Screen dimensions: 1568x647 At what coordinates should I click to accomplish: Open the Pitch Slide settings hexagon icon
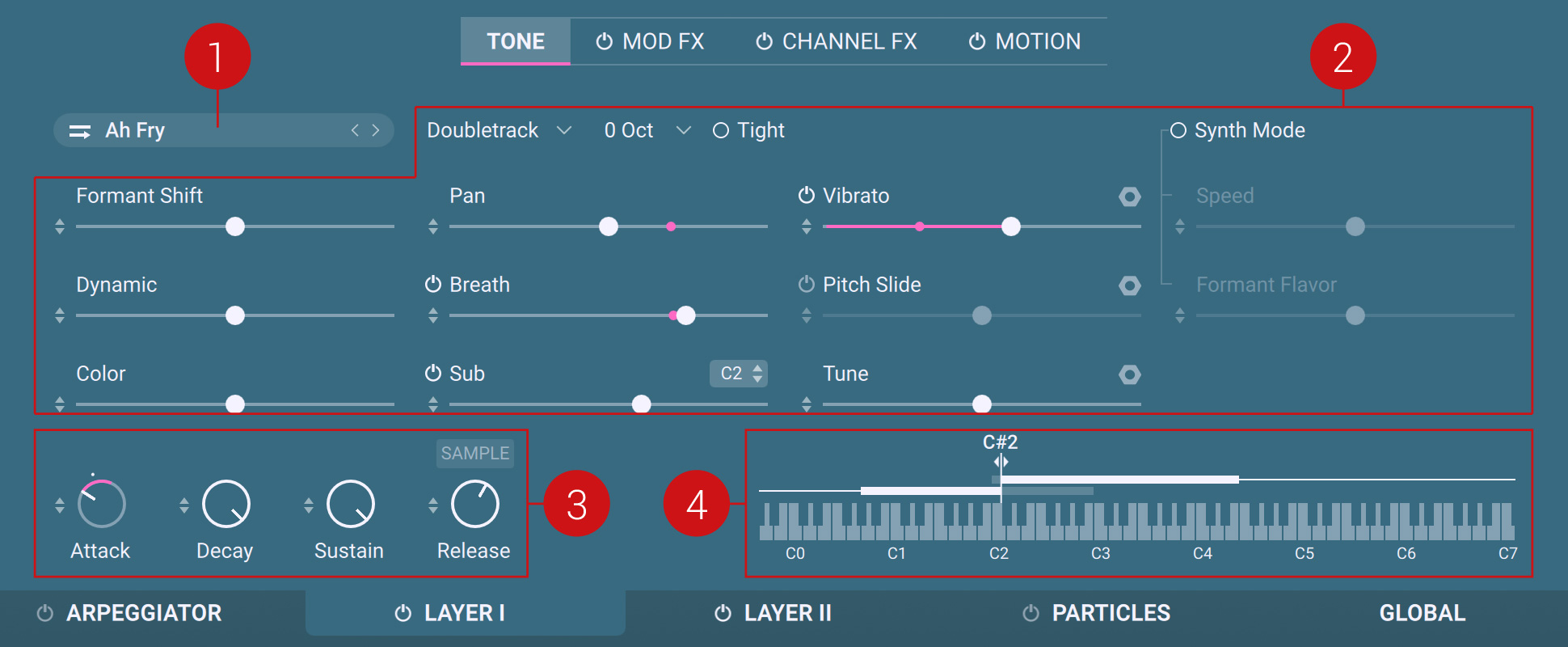pyautogui.click(x=1129, y=285)
